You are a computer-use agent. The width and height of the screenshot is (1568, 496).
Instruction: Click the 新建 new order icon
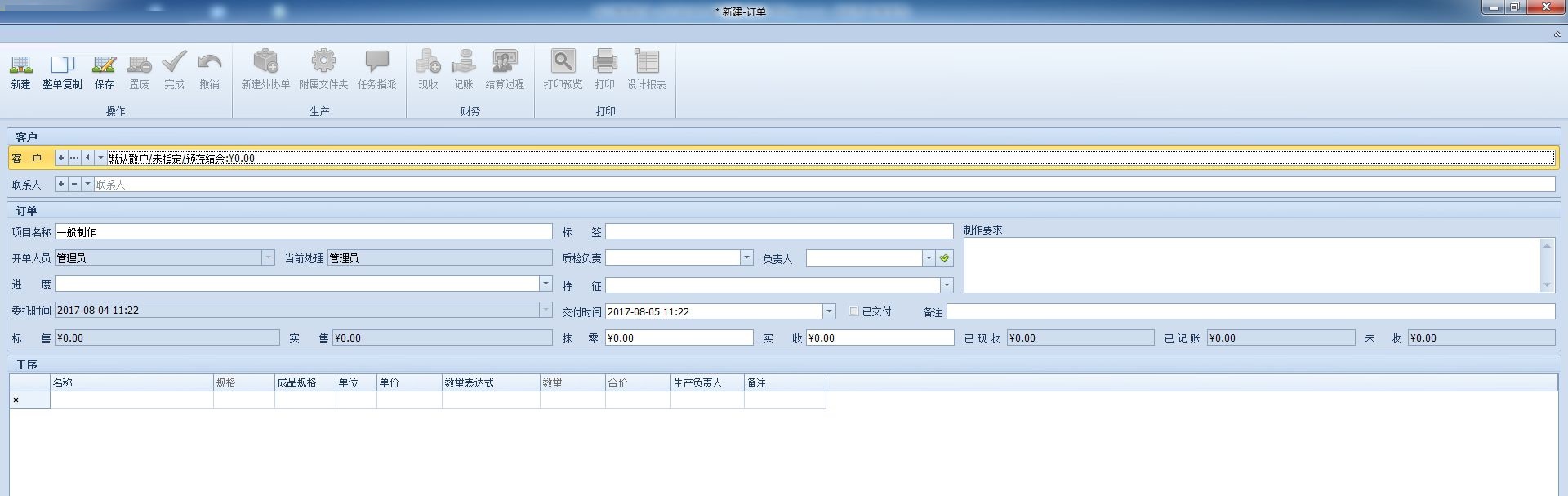pos(21,63)
